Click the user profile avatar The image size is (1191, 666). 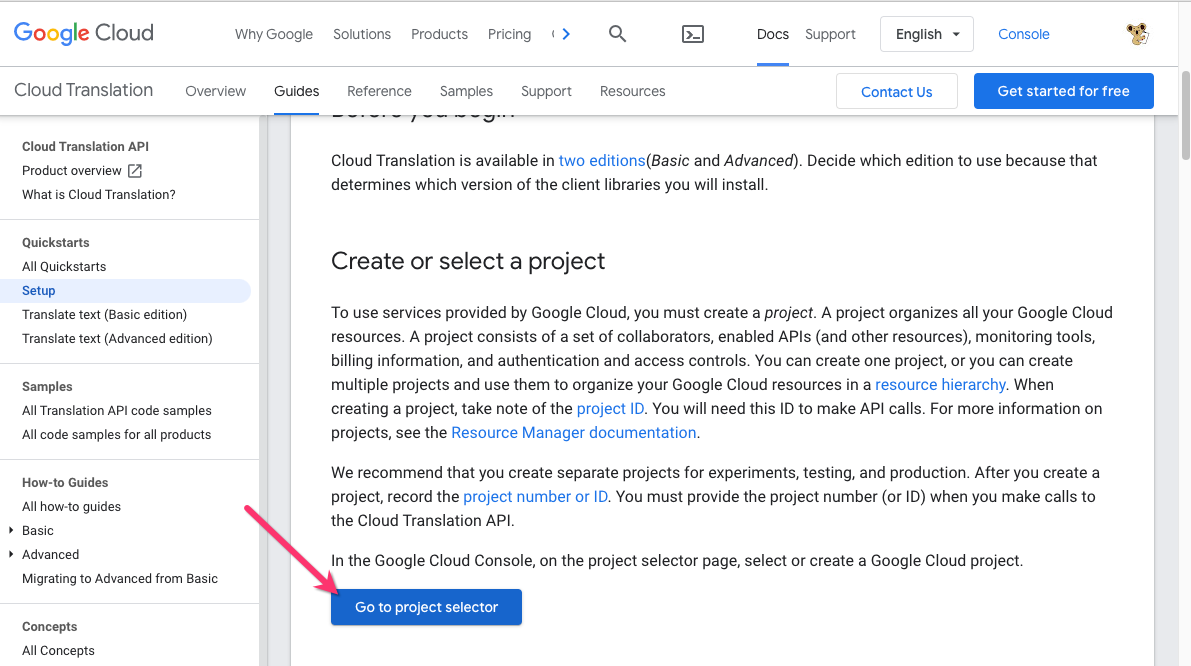1137,34
